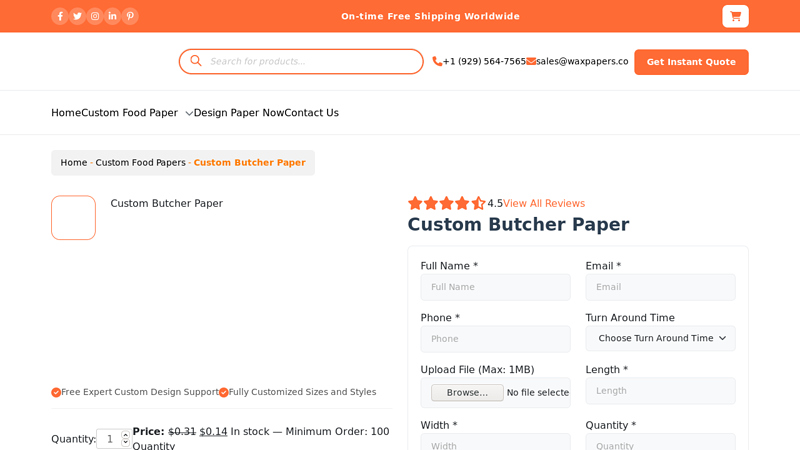Click the half-filled fifth rating star
This screenshot has width=800, height=450.
478,204
